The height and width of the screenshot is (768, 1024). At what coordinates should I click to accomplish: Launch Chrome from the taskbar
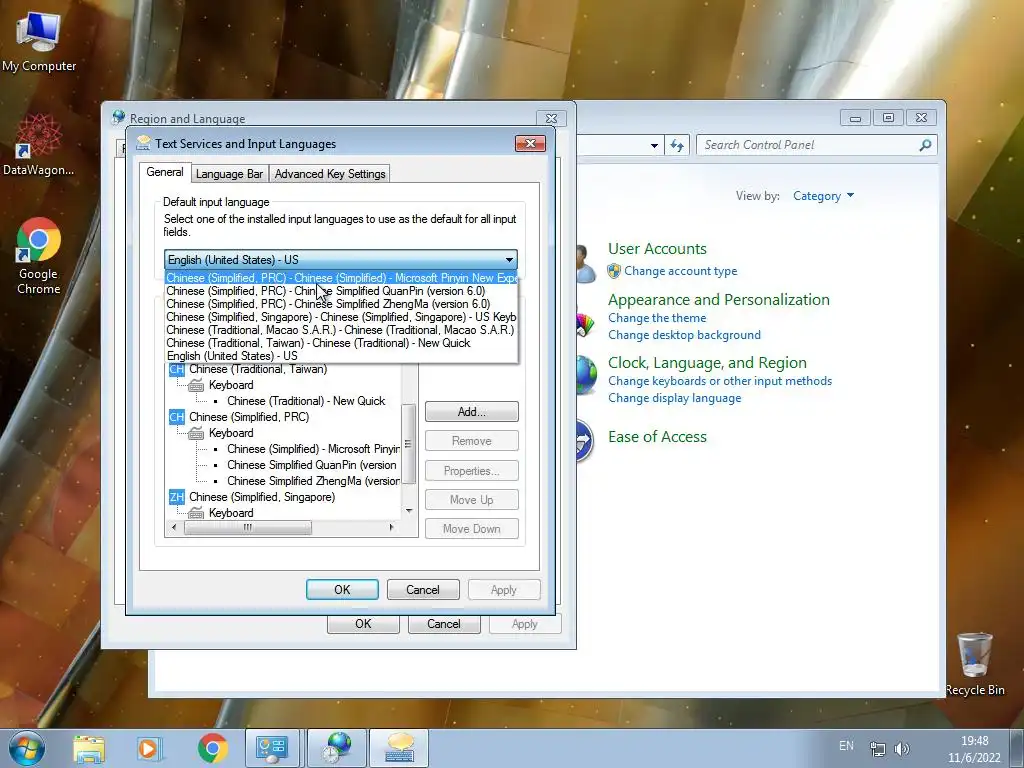[212, 748]
